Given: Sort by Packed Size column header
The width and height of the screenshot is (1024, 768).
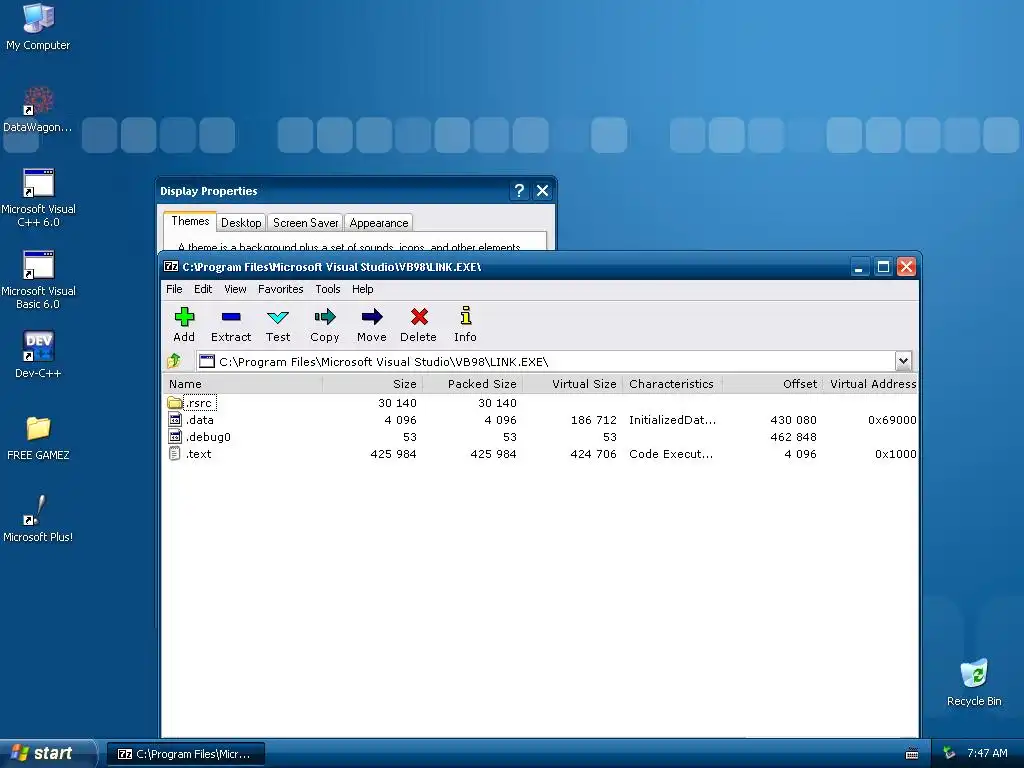Looking at the screenshot, I should pyautogui.click(x=473, y=384).
